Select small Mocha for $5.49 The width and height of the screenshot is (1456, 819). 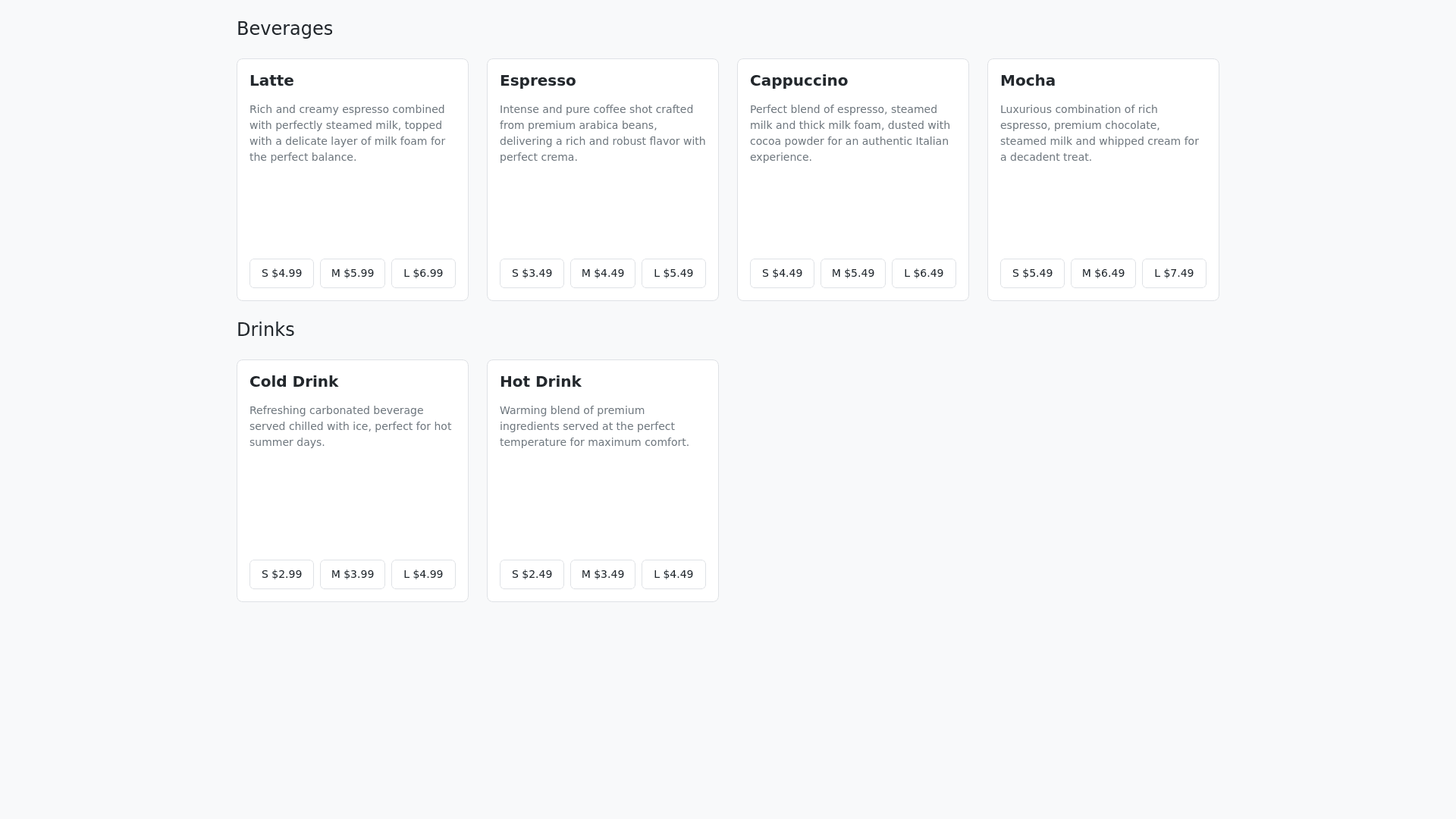[x=1032, y=273]
